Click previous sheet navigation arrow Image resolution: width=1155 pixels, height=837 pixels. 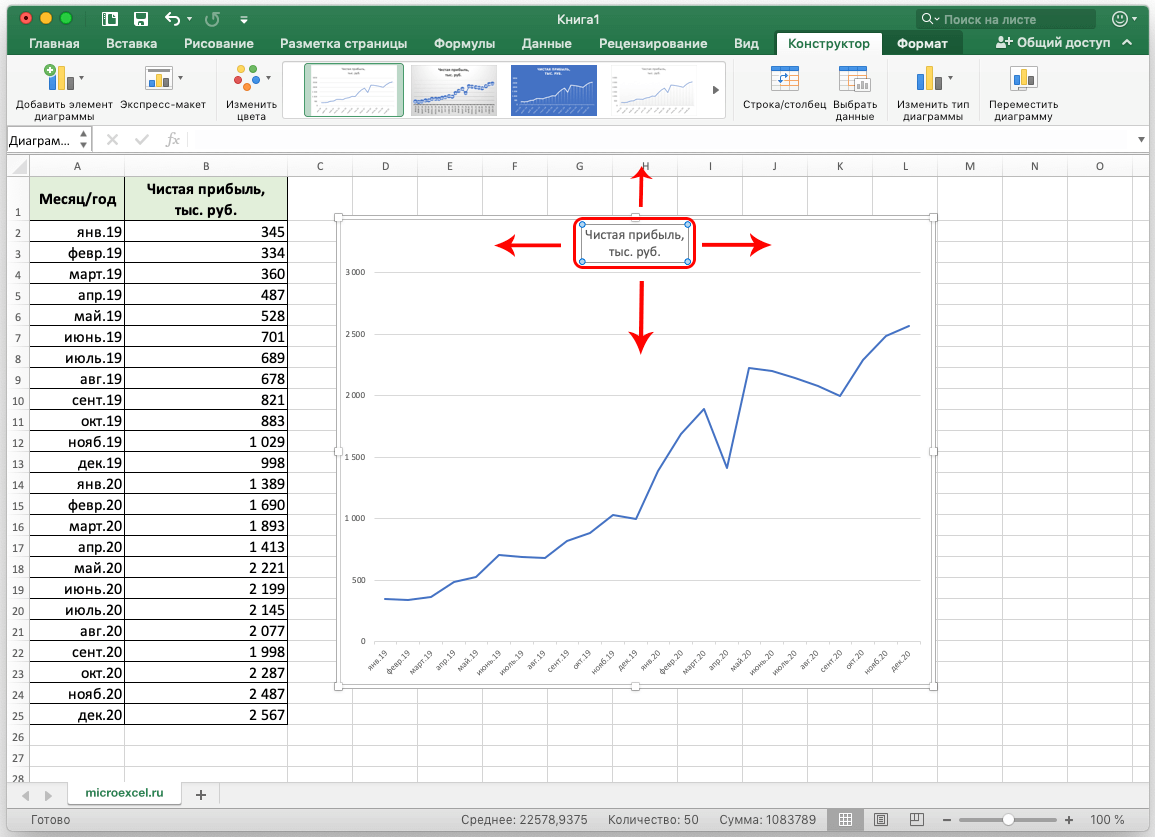26,796
